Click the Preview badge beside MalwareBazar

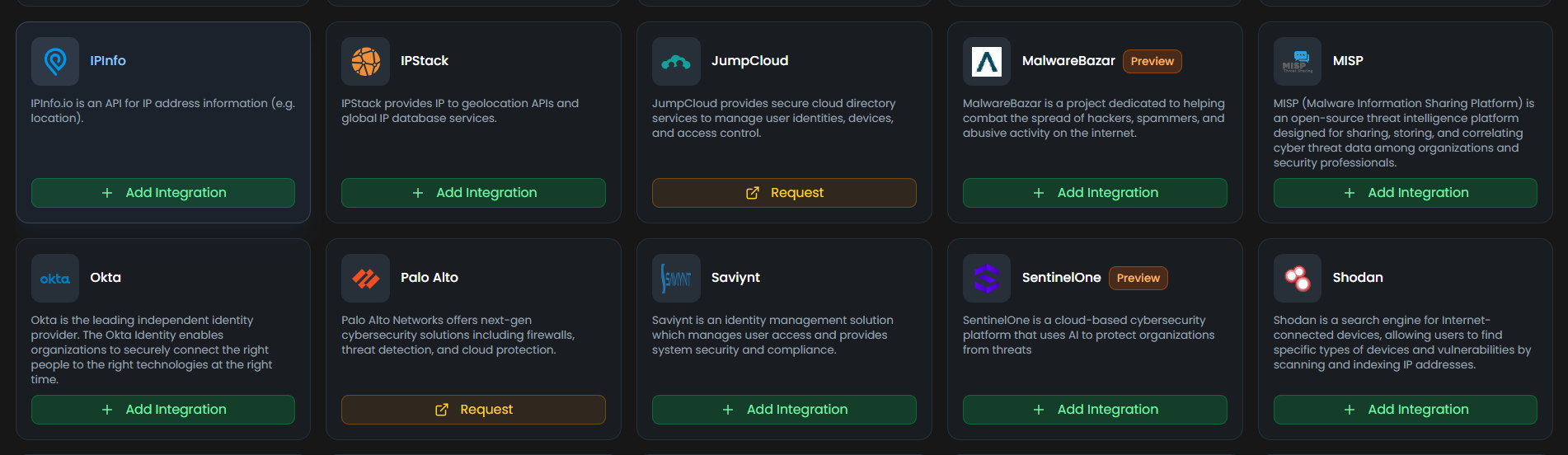click(1153, 61)
